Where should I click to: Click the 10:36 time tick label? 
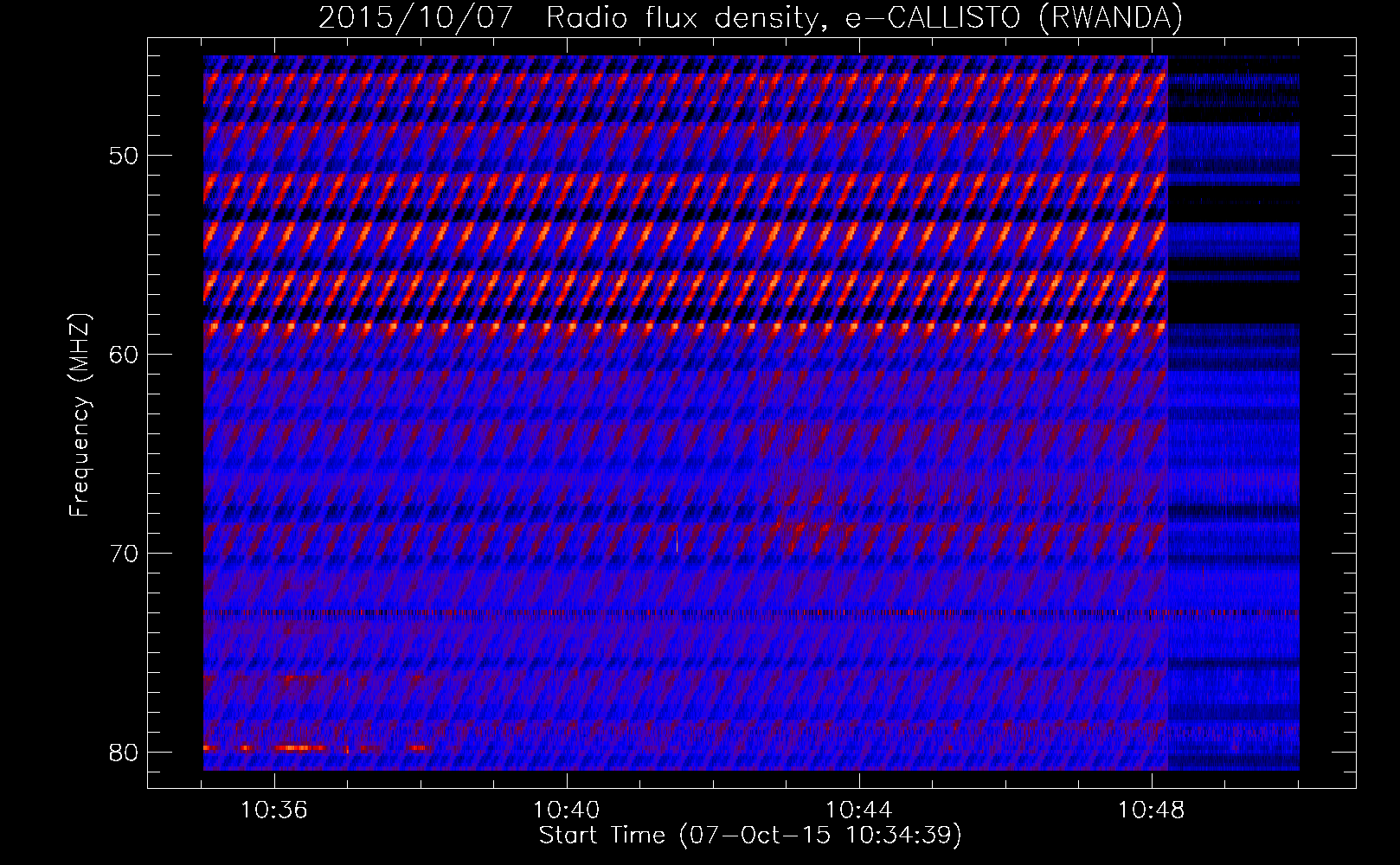coord(273,811)
